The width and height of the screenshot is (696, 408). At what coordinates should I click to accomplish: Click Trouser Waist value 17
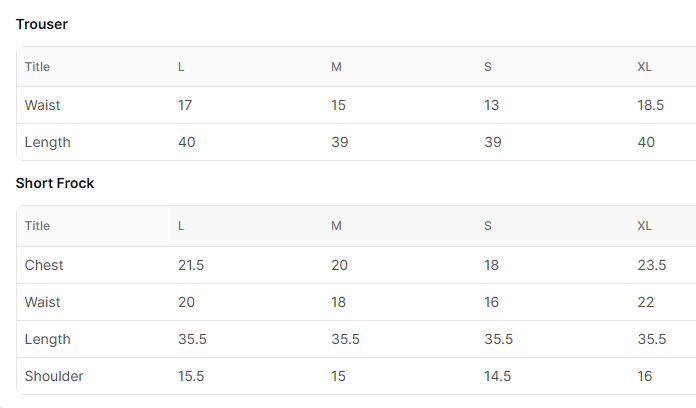point(185,105)
